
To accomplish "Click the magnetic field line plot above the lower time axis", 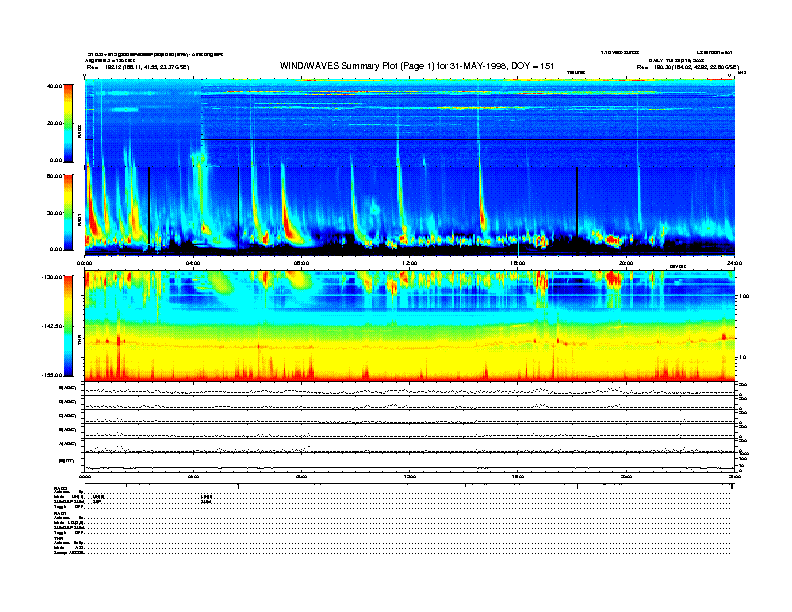I will 409,462.
